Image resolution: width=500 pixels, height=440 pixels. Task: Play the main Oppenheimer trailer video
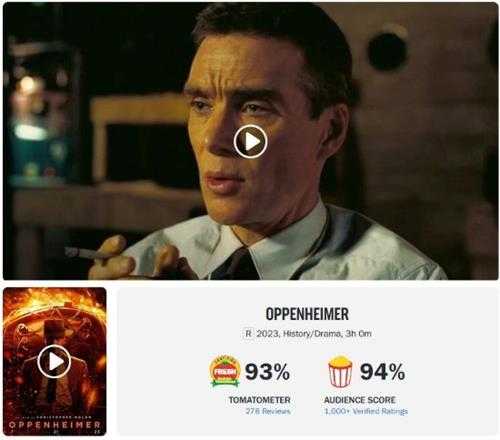coord(250,142)
